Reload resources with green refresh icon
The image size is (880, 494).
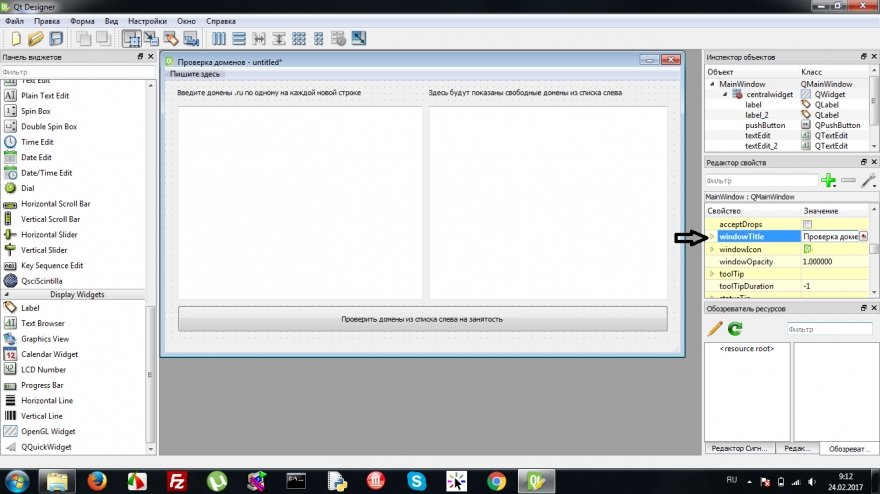coord(735,329)
